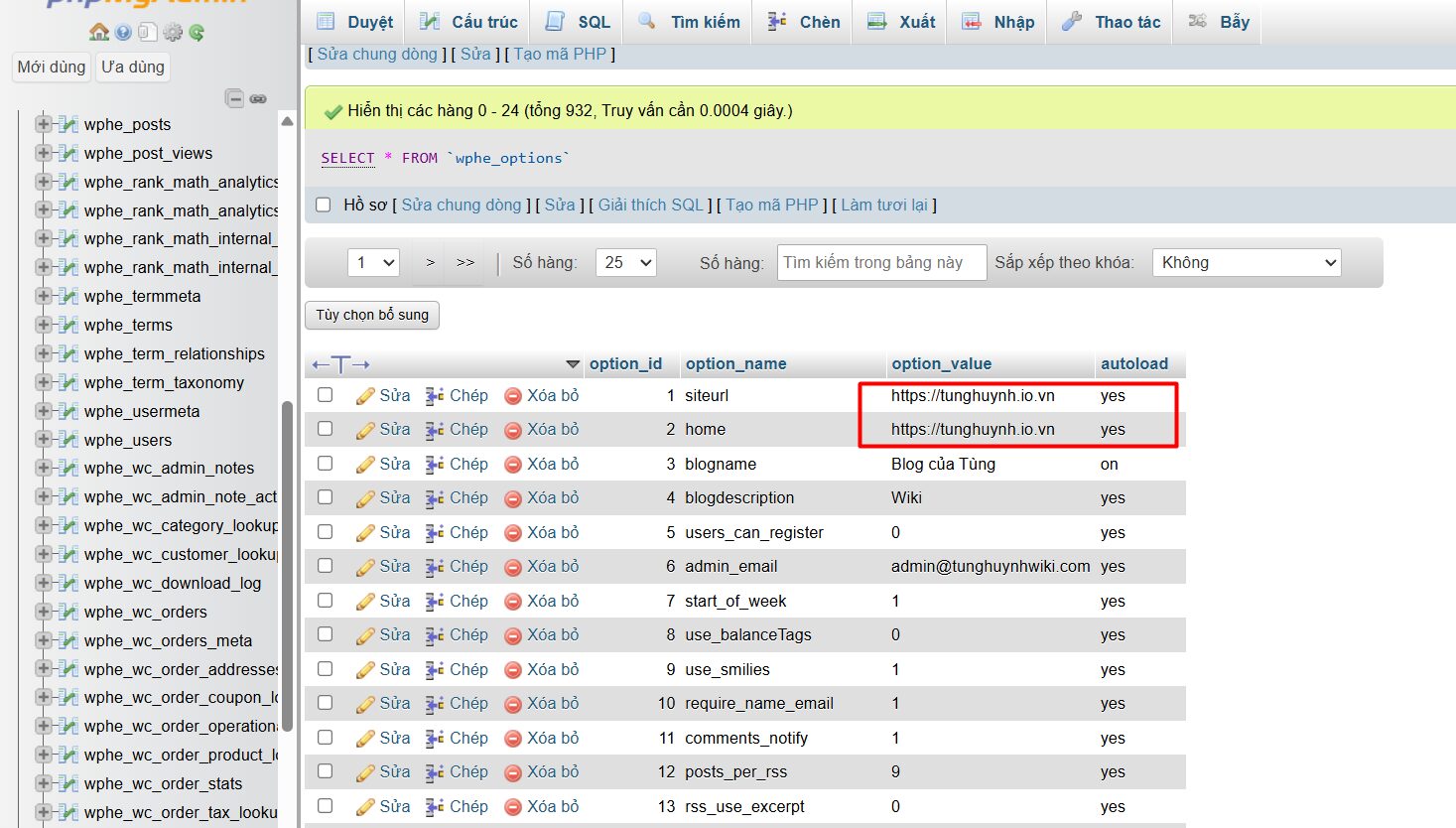The height and width of the screenshot is (828, 1456).
Task: Expand the wphe_wc_download_log tree node
Action: point(43,583)
